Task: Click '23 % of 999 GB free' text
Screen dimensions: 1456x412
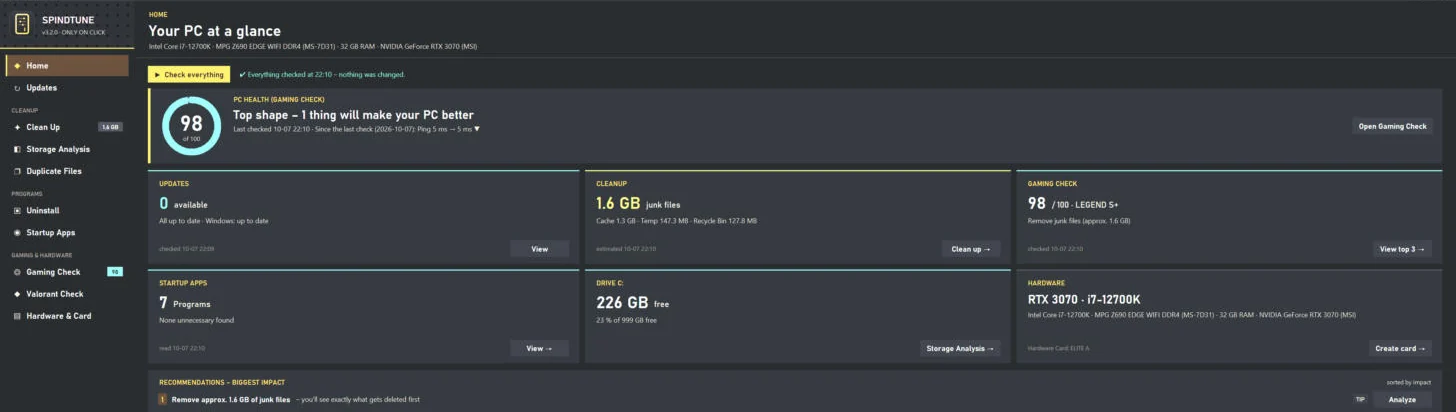Action: tap(627, 319)
